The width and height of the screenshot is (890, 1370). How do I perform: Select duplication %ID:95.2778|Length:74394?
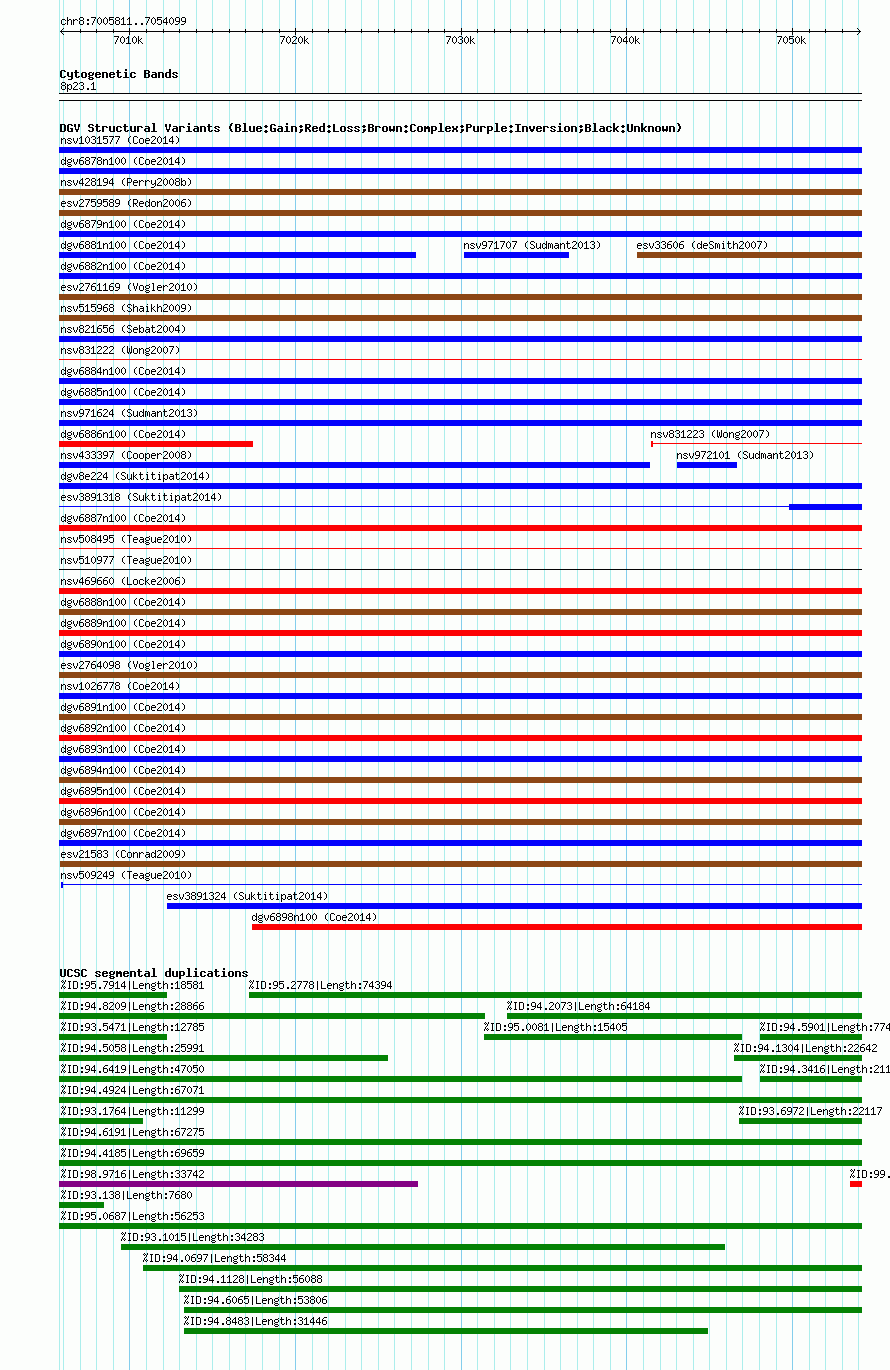coord(321,986)
